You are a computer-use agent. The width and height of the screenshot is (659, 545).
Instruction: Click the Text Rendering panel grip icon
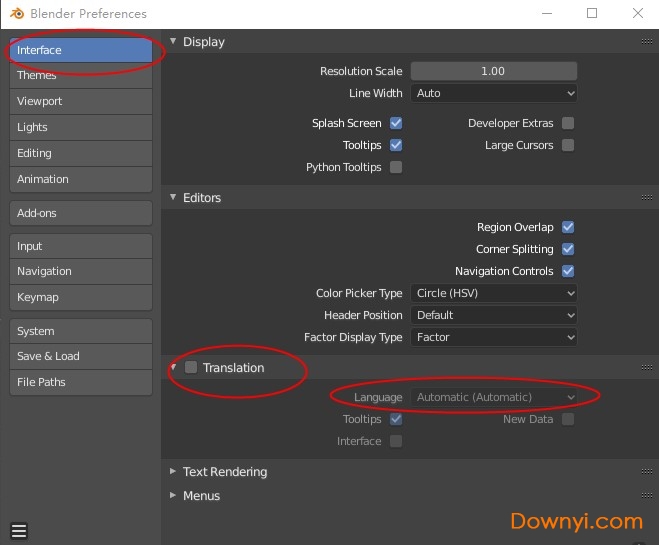pyautogui.click(x=646, y=472)
